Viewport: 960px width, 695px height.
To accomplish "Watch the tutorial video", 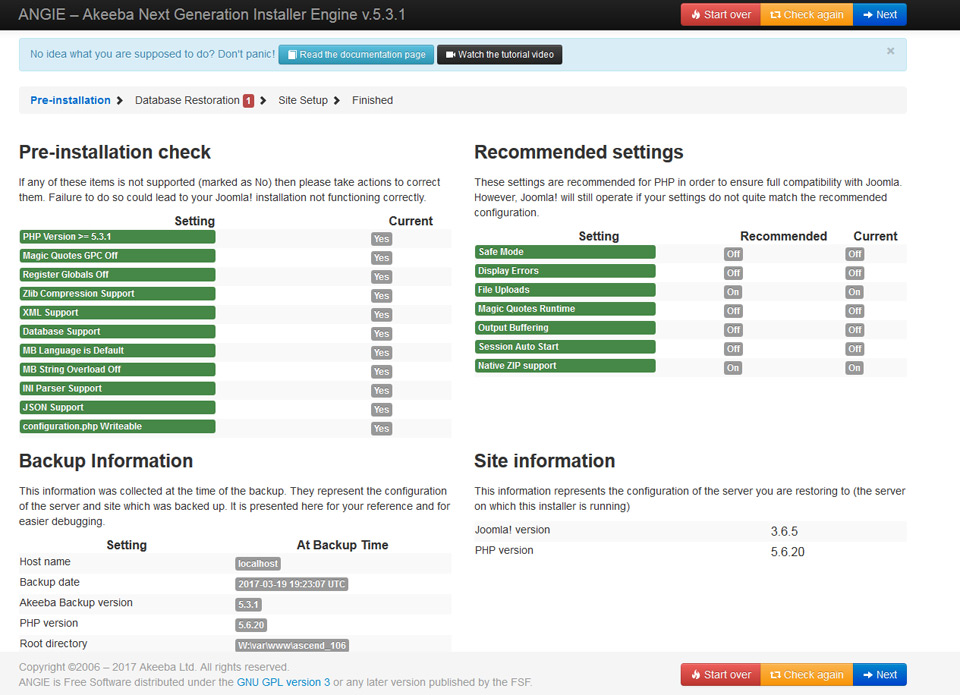I will point(500,54).
